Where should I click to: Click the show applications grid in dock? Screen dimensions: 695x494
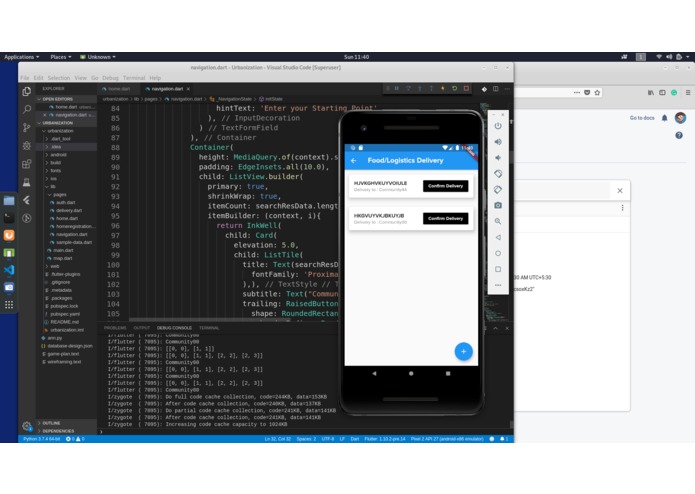click(x=9, y=305)
